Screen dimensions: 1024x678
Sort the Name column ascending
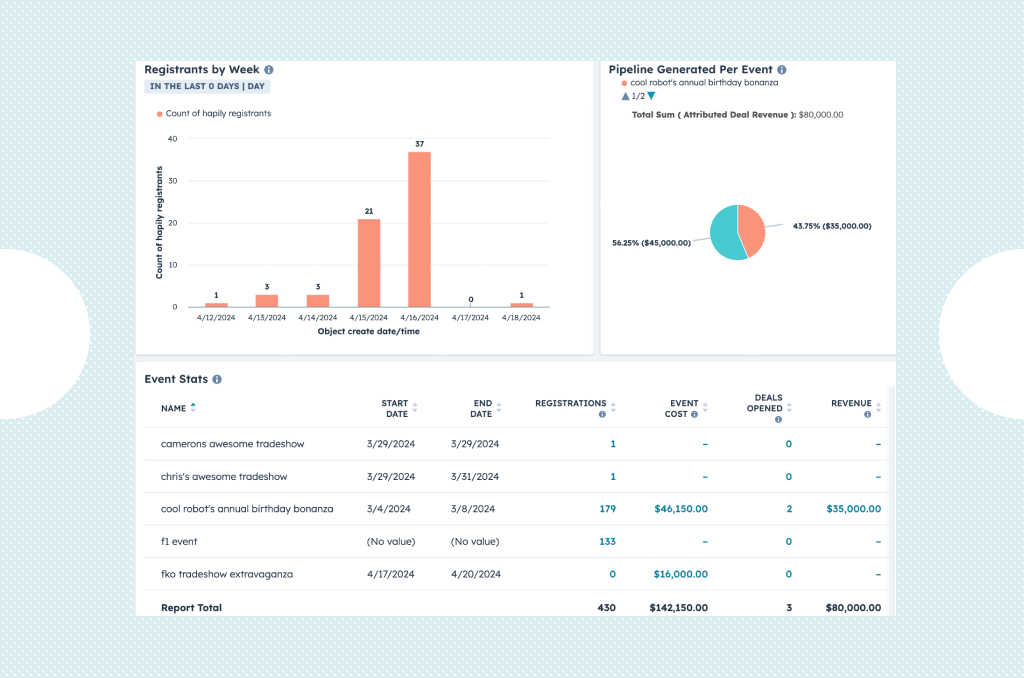[193, 404]
